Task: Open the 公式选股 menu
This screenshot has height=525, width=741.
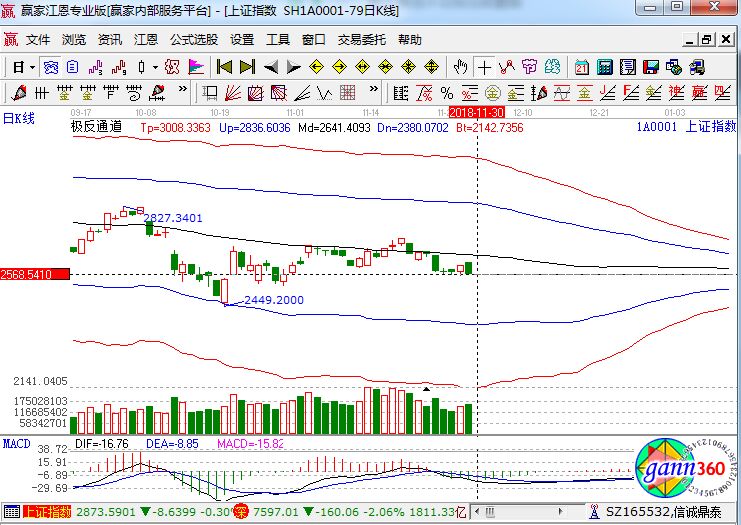Action: (193, 40)
